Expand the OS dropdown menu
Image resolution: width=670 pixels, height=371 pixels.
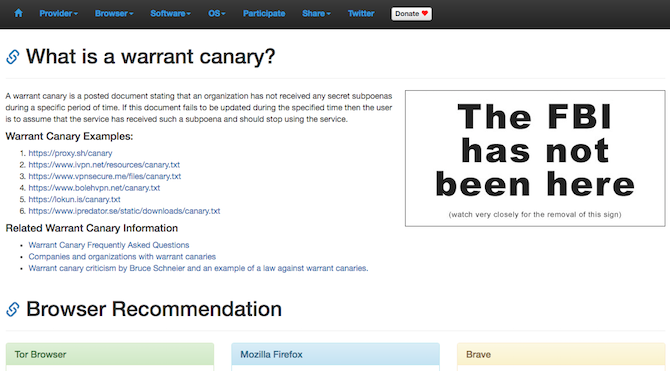(x=217, y=13)
